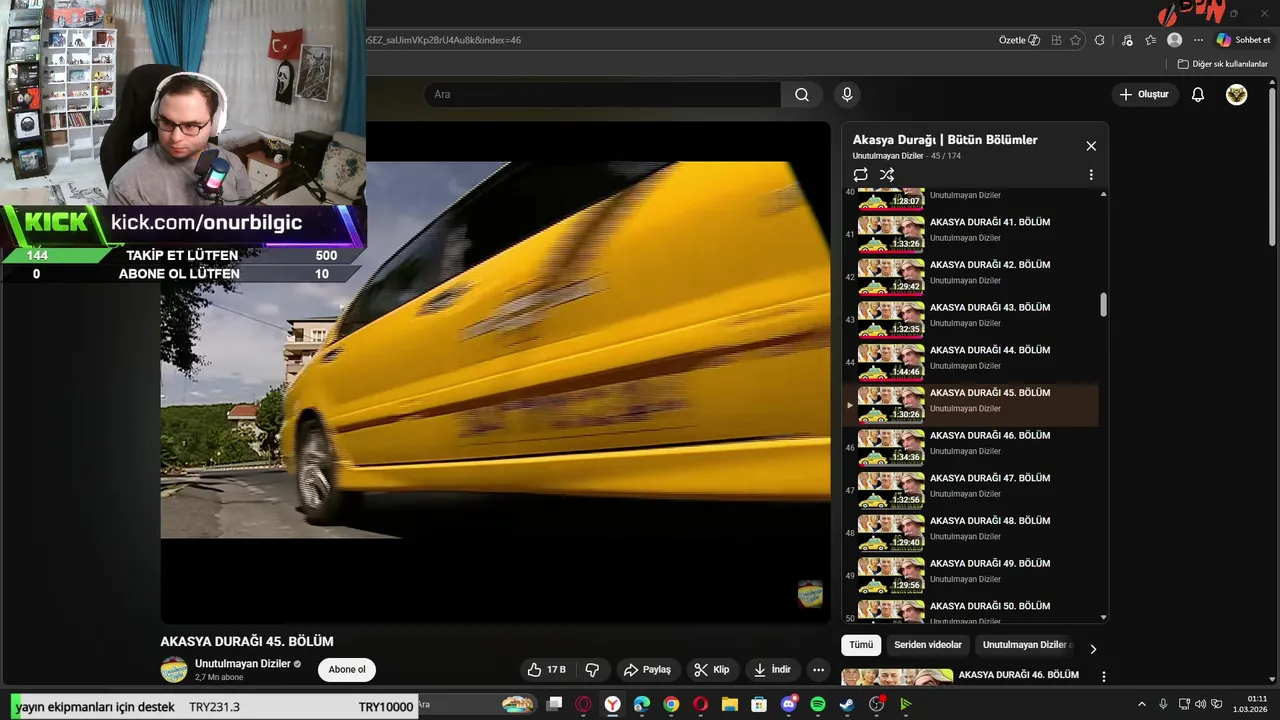The image size is (1280, 720).
Task: Open more actions menu below video
Action: click(818, 670)
